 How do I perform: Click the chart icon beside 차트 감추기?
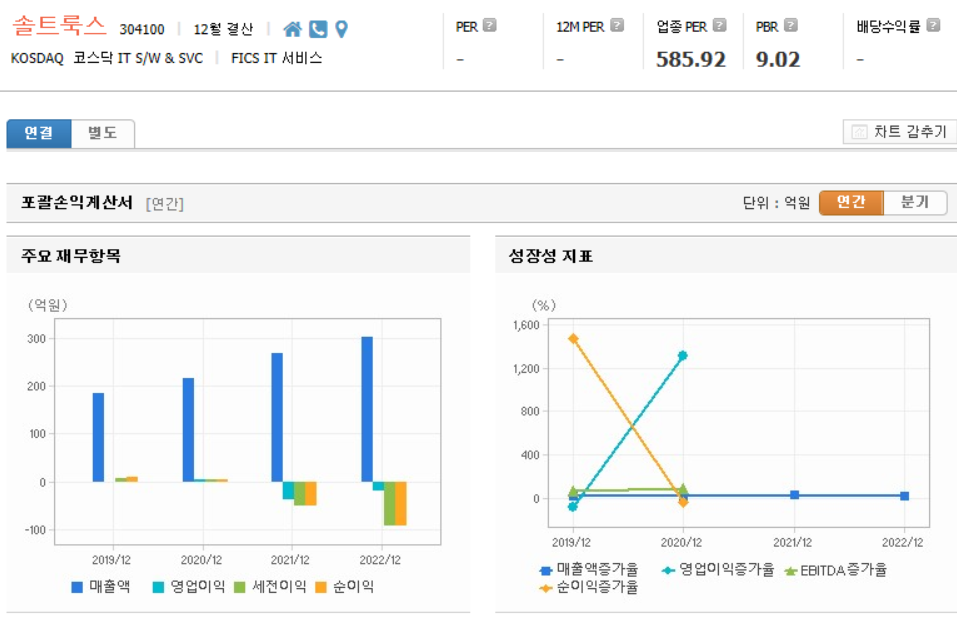858,131
